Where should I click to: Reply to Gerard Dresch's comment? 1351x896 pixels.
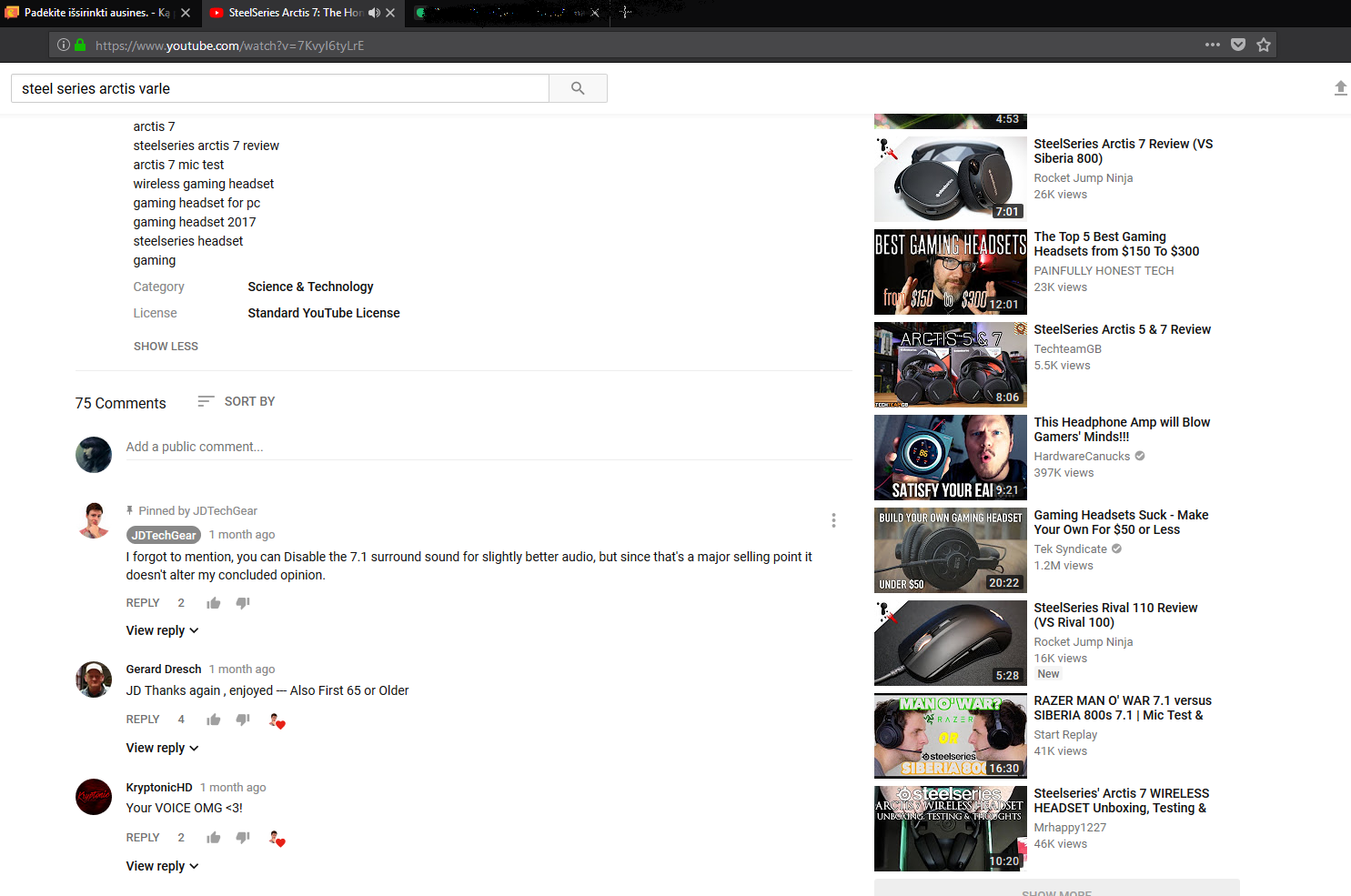143,720
